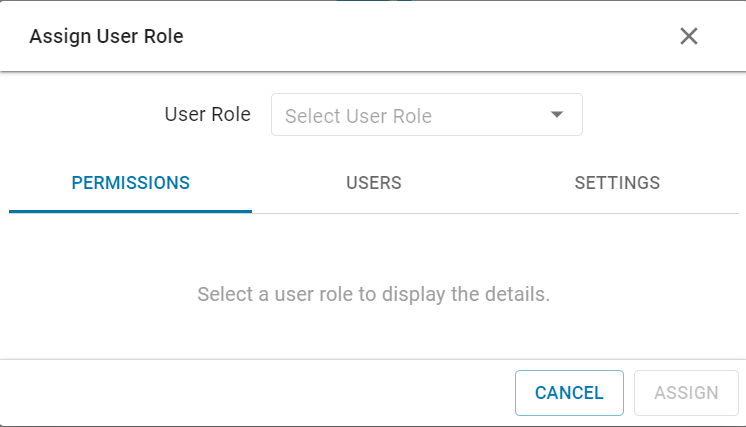Close the Assign User Role dialog
Image resolution: width=746 pixels, height=427 pixels.
pos(689,37)
